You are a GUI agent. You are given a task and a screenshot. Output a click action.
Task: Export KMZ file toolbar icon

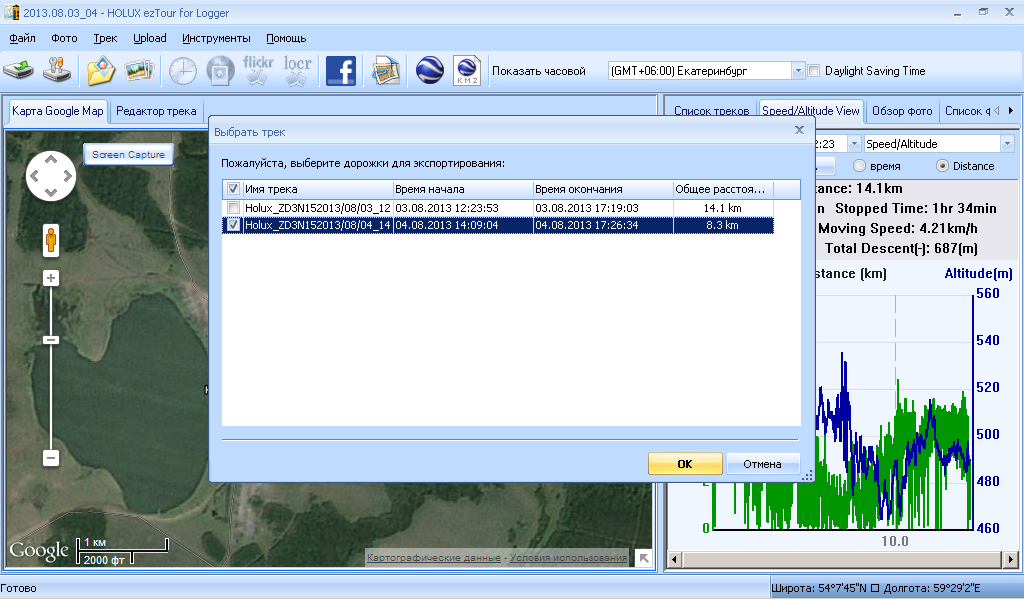click(x=467, y=71)
